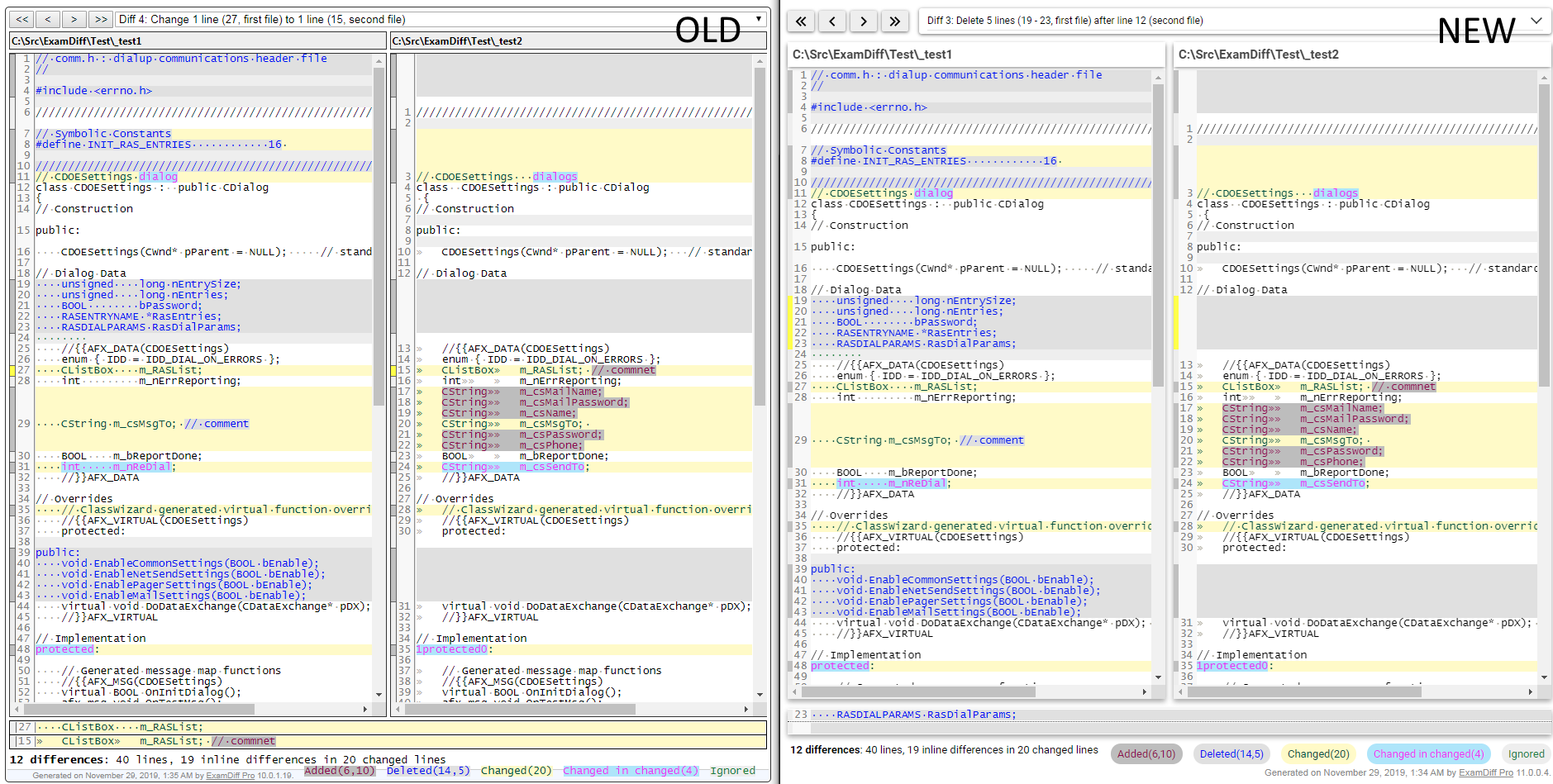Jump to next difference in NEW report

(864, 21)
